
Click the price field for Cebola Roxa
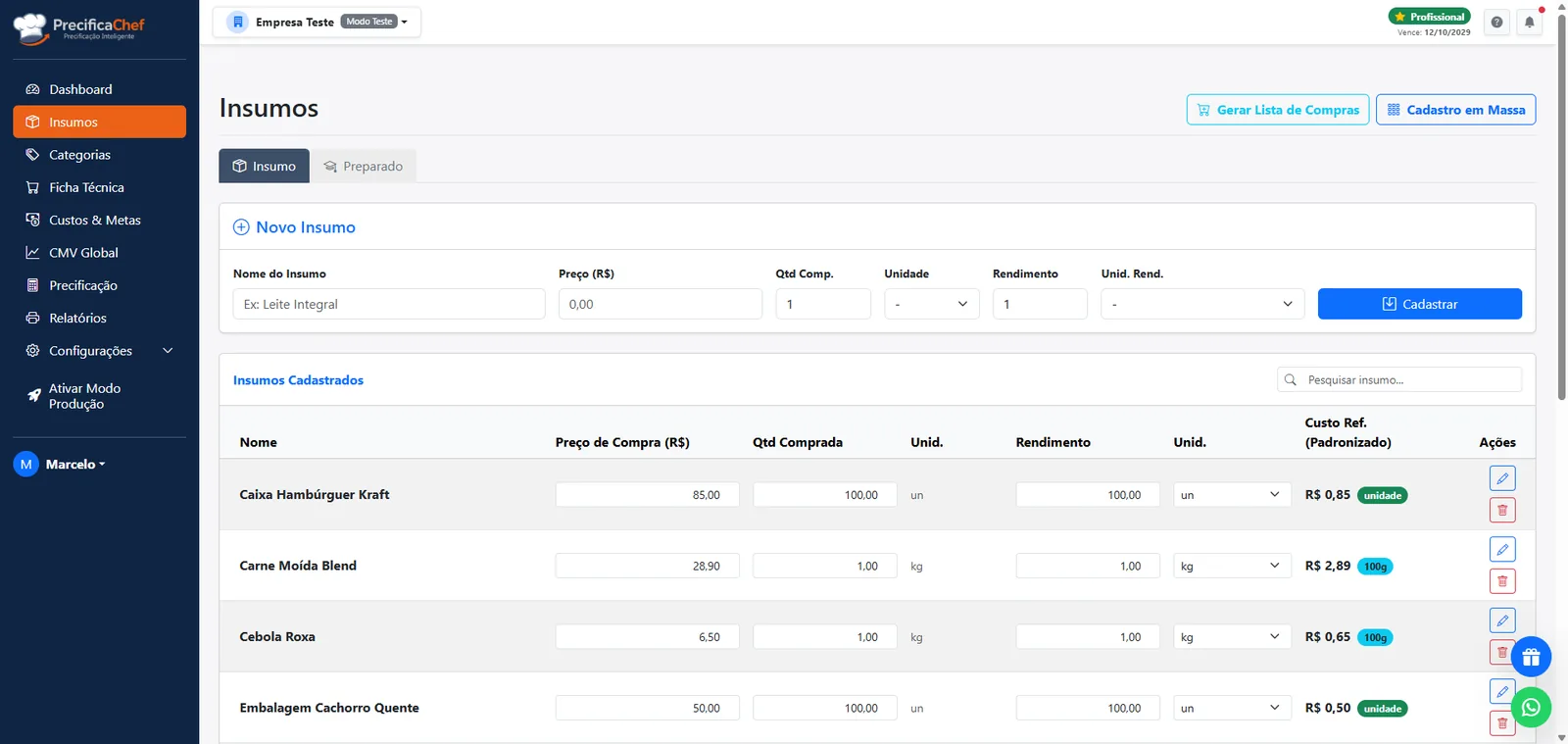[x=647, y=637]
